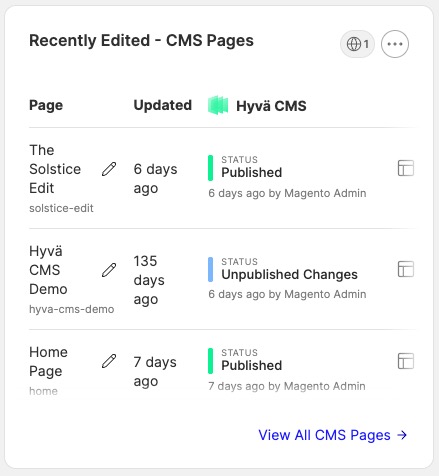
Task: Select the Home Page title
Action: pyautogui.click(x=48, y=362)
